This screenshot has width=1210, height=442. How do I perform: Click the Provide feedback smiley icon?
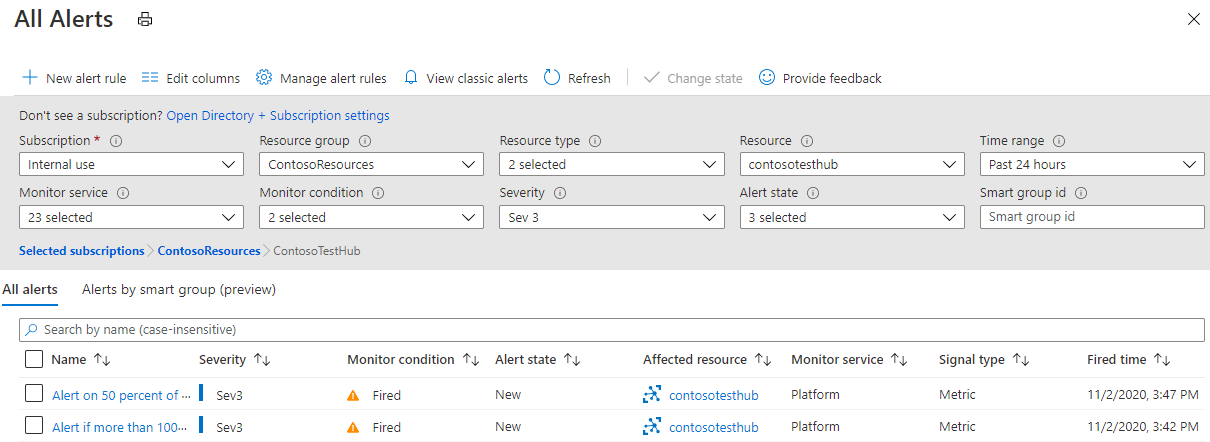tap(767, 78)
